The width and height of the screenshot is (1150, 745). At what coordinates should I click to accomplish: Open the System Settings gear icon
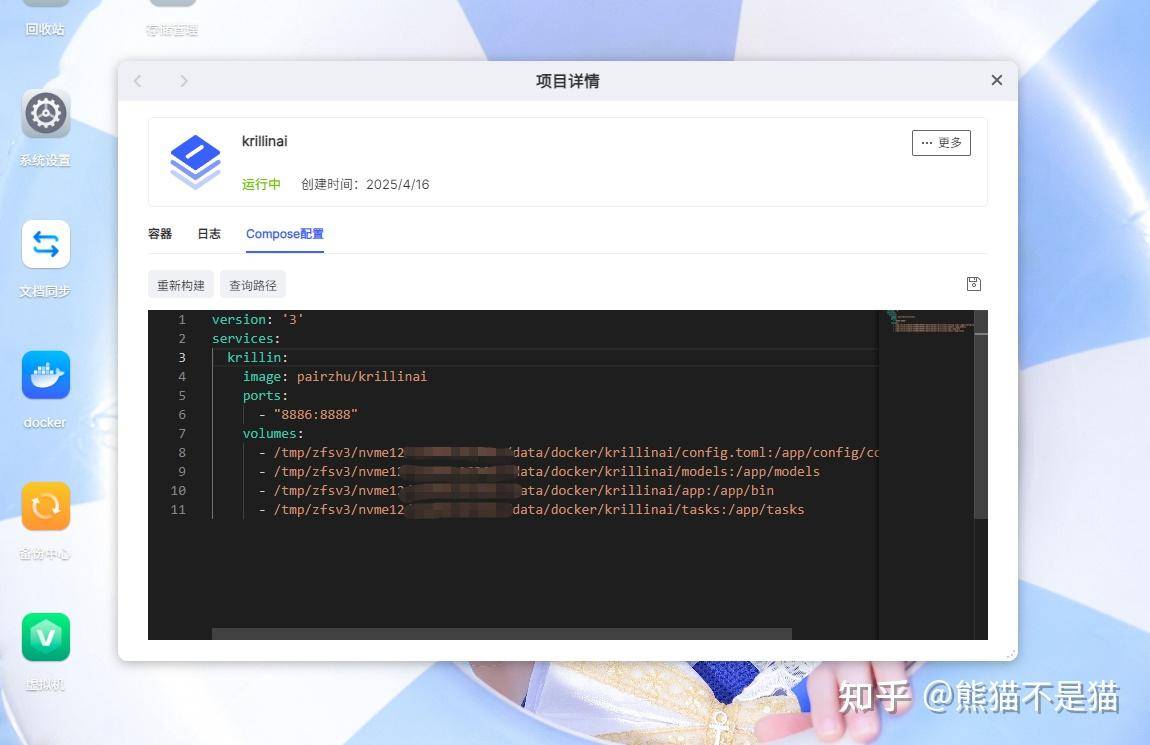point(45,114)
